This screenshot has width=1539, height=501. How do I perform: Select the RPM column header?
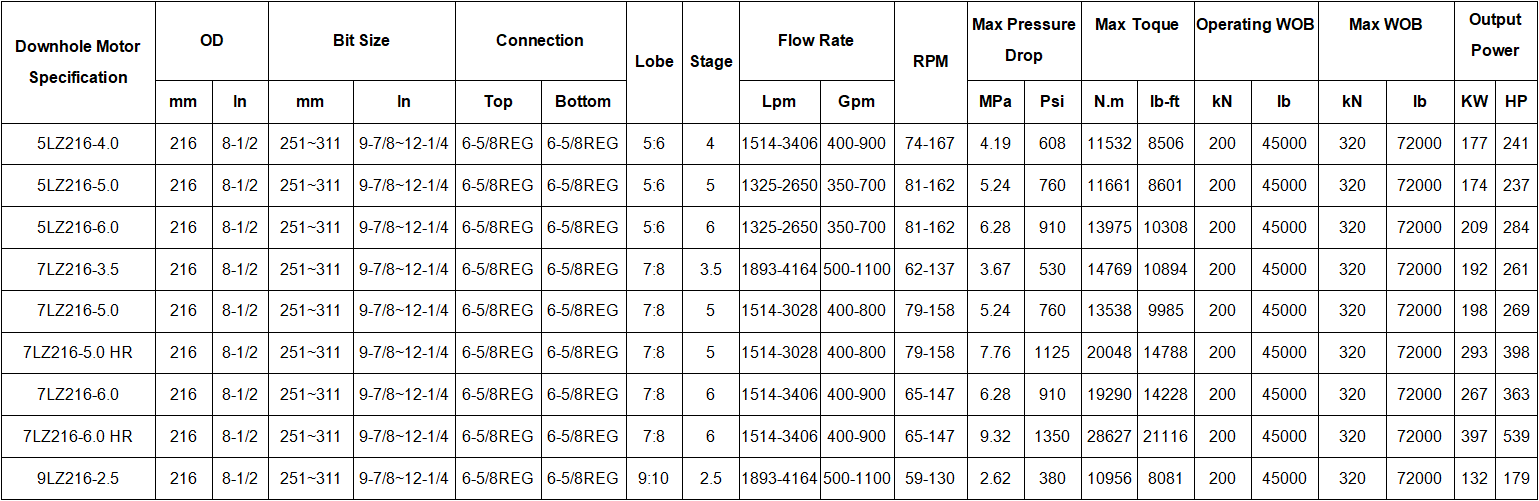[930, 62]
